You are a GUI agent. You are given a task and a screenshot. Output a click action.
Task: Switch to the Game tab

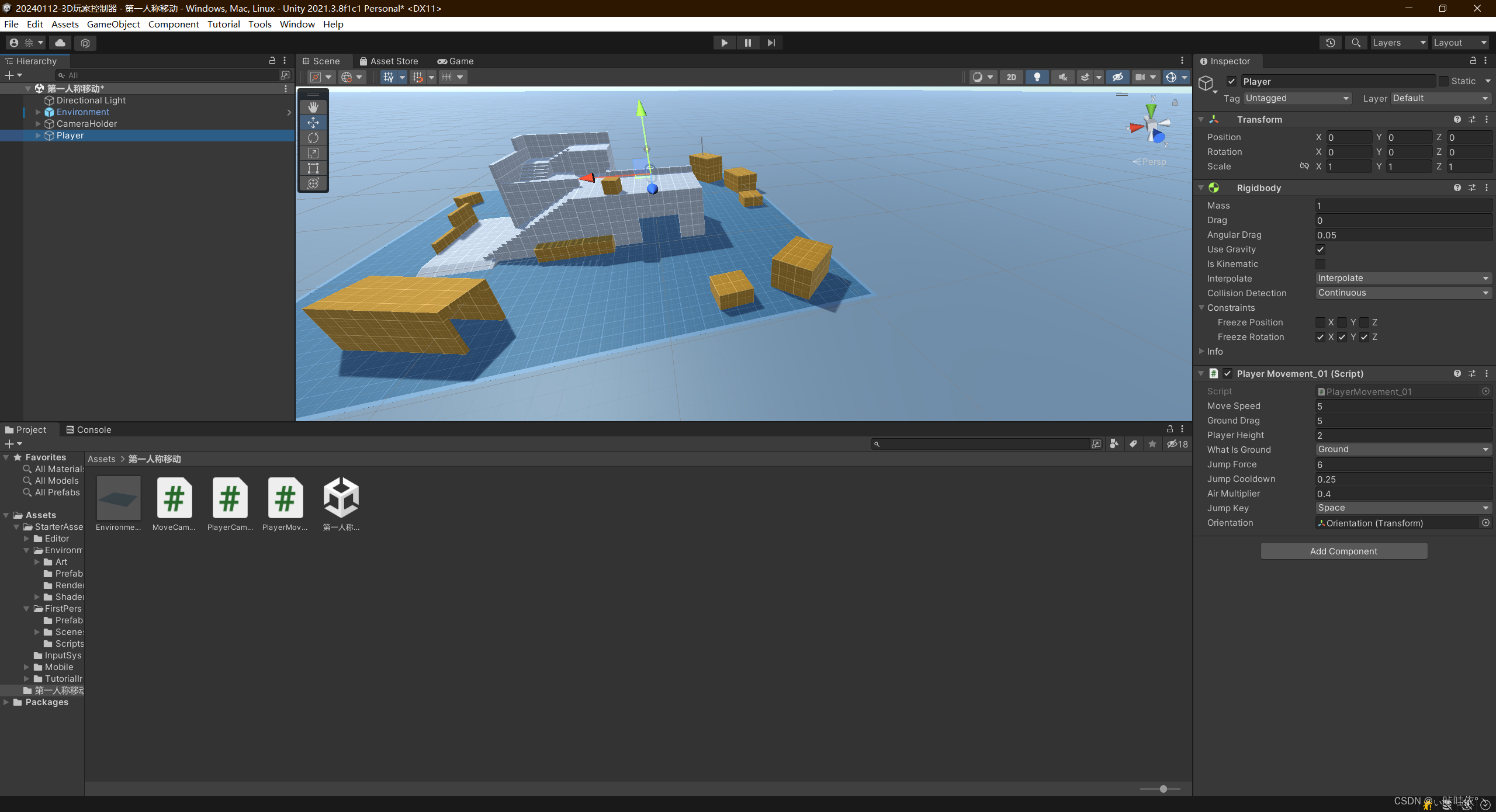point(455,61)
